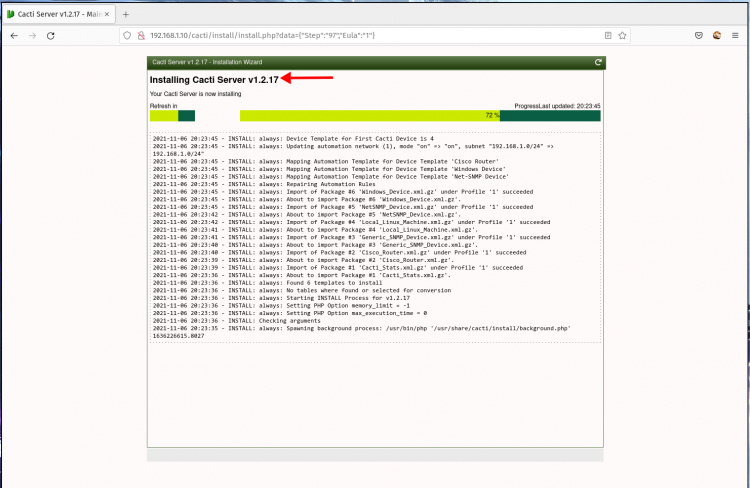Click the browser back arrow
This screenshot has height=488, width=750.
click(13, 35)
